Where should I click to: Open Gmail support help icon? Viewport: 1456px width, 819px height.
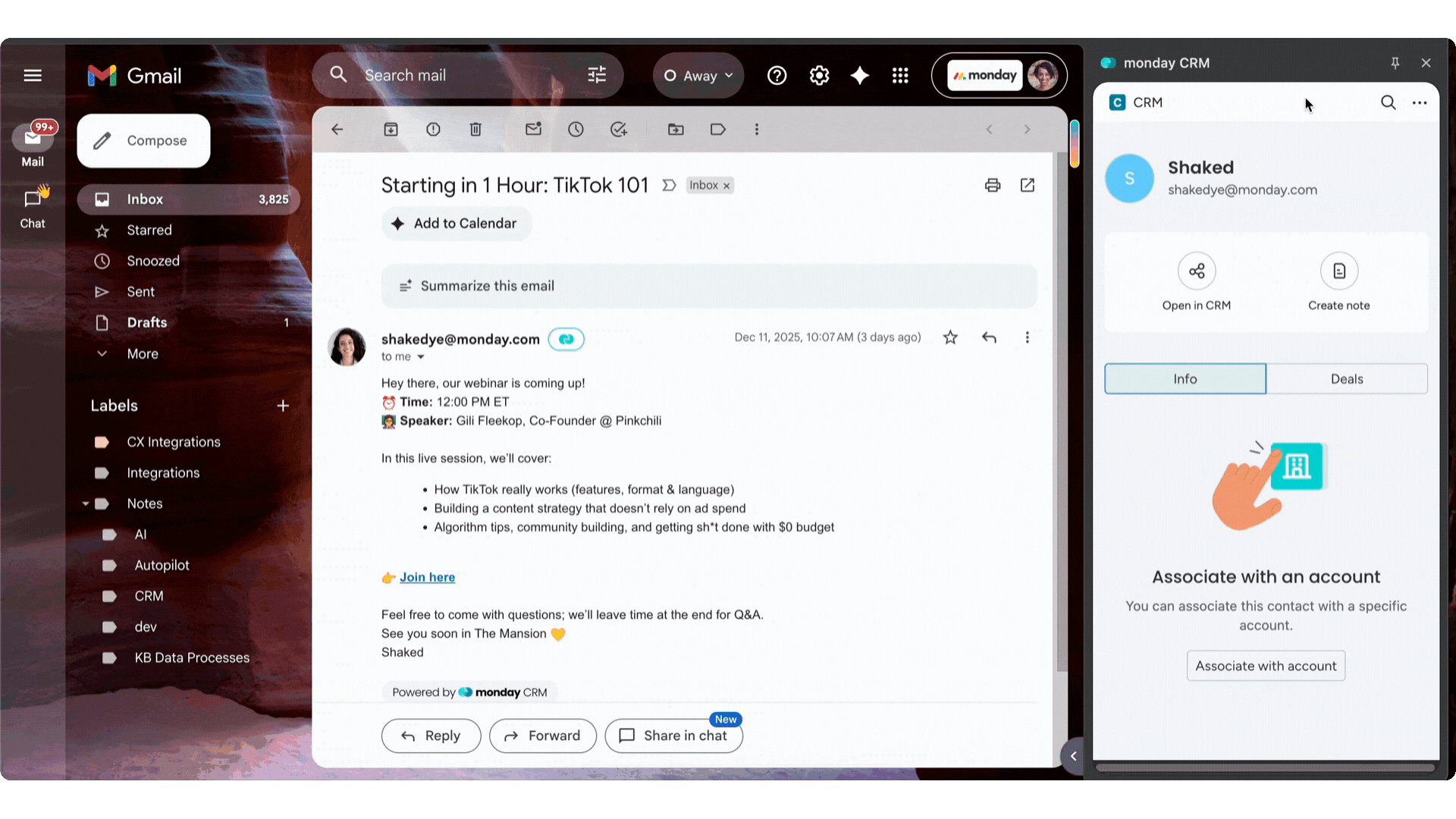pos(777,75)
